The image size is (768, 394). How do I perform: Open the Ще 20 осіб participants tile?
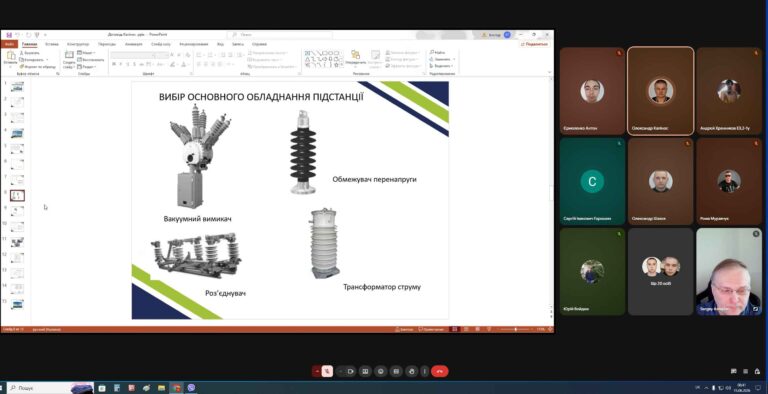click(x=661, y=272)
